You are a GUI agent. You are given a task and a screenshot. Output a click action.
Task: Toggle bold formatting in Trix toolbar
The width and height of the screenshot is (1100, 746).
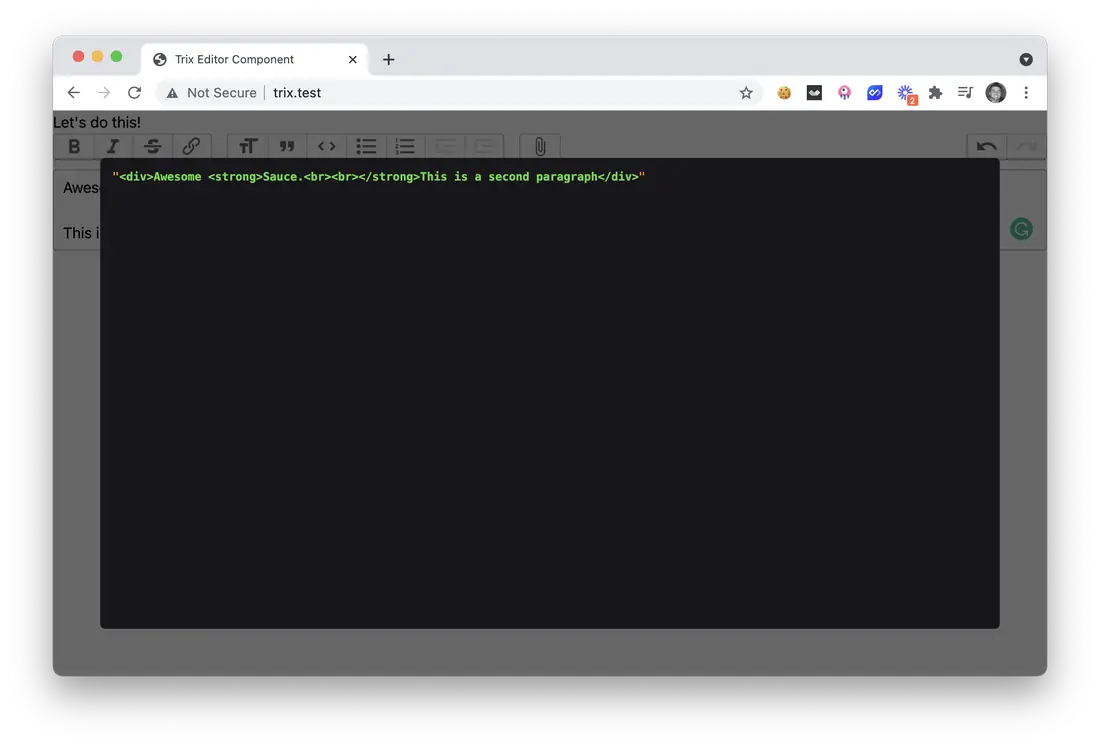74,146
